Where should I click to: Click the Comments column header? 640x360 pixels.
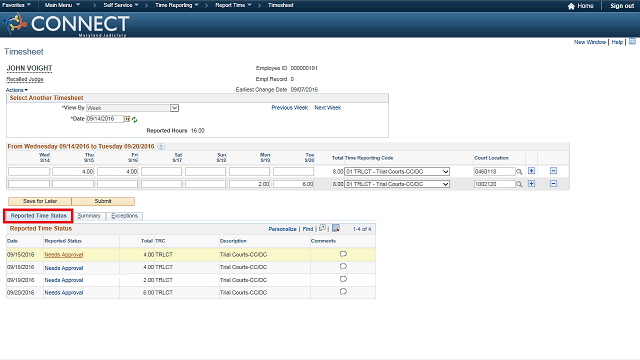323,241
